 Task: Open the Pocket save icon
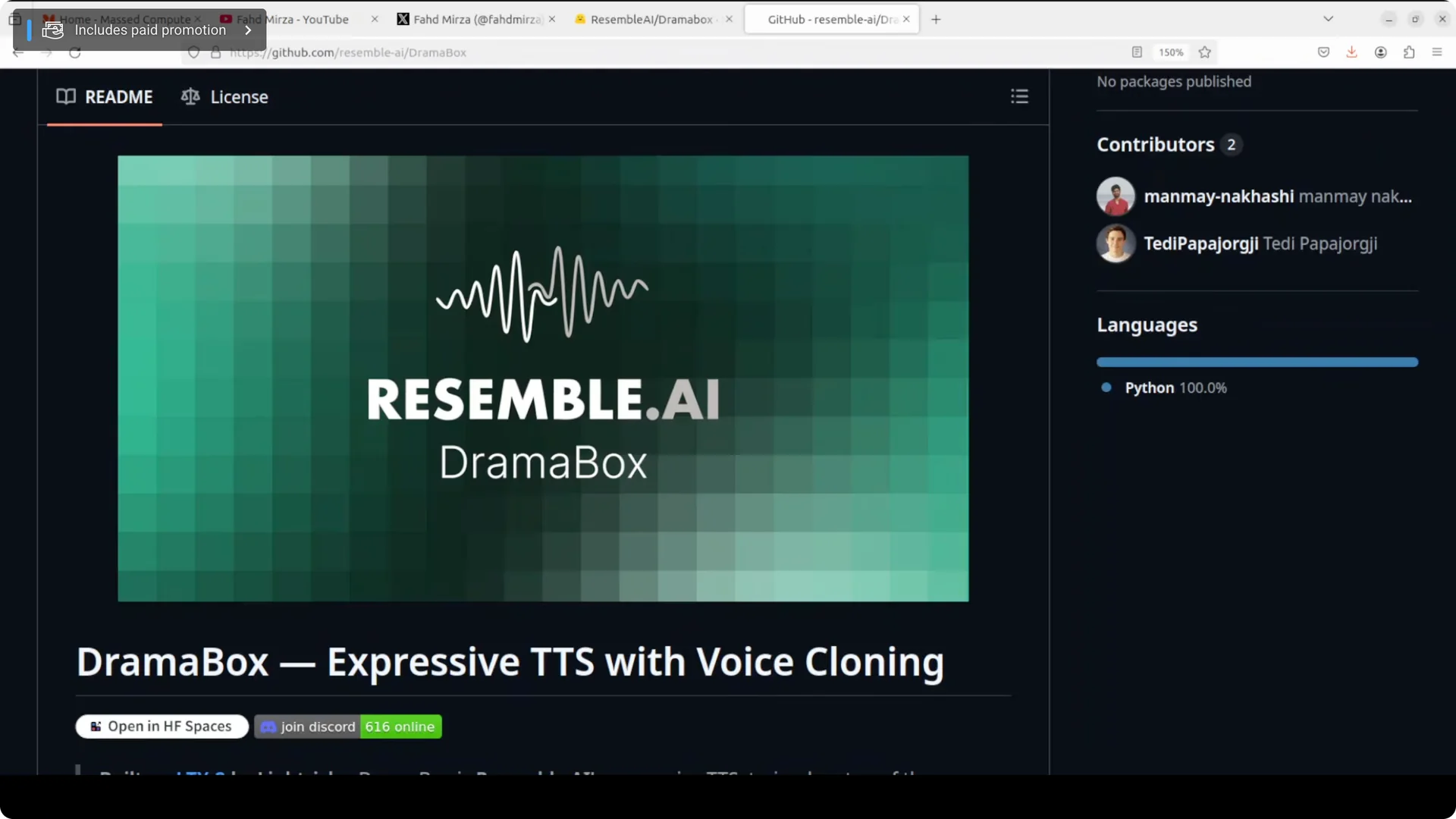[1323, 52]
